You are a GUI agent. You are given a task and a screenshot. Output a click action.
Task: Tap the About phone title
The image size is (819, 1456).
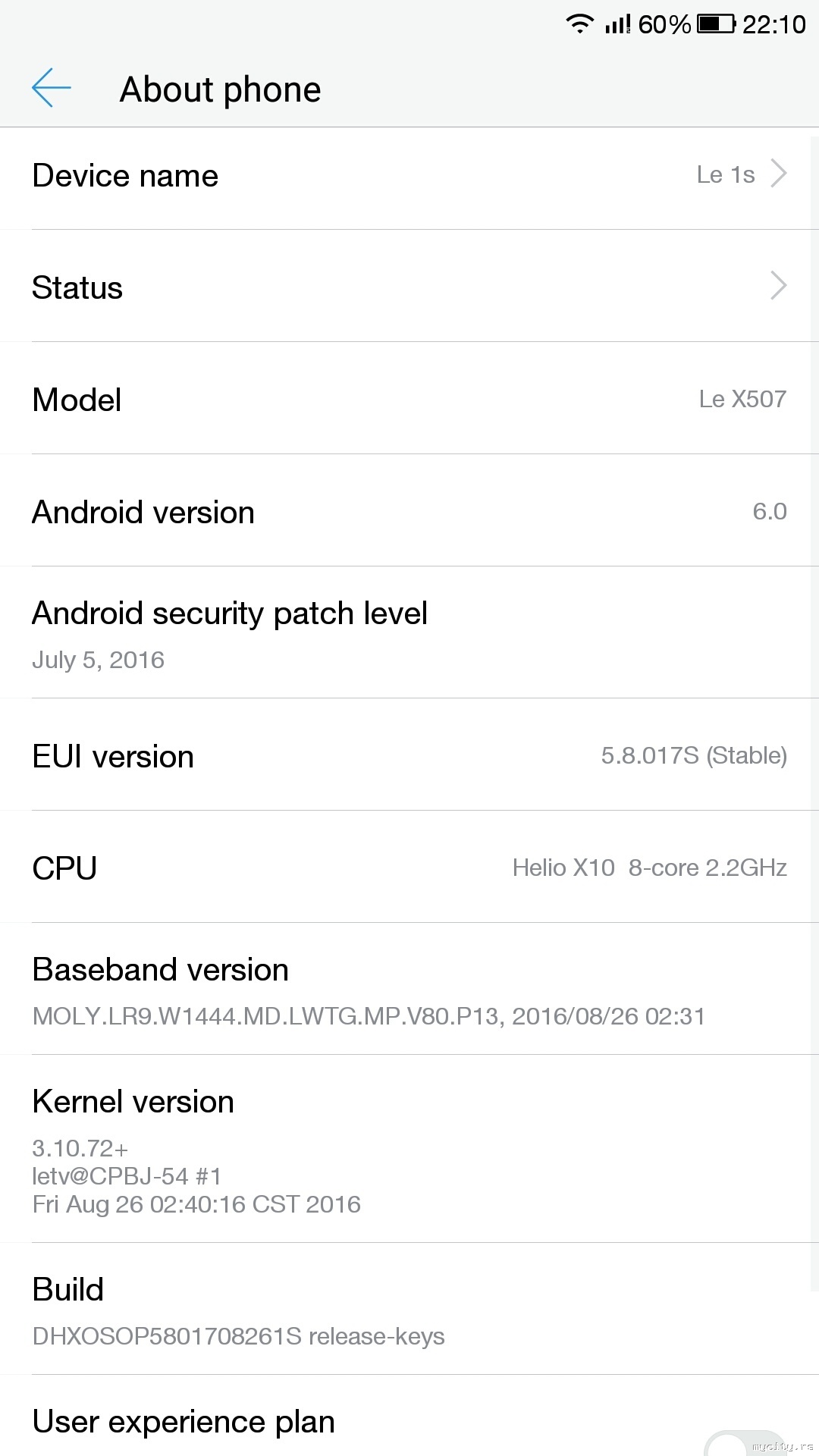[221, 89]
